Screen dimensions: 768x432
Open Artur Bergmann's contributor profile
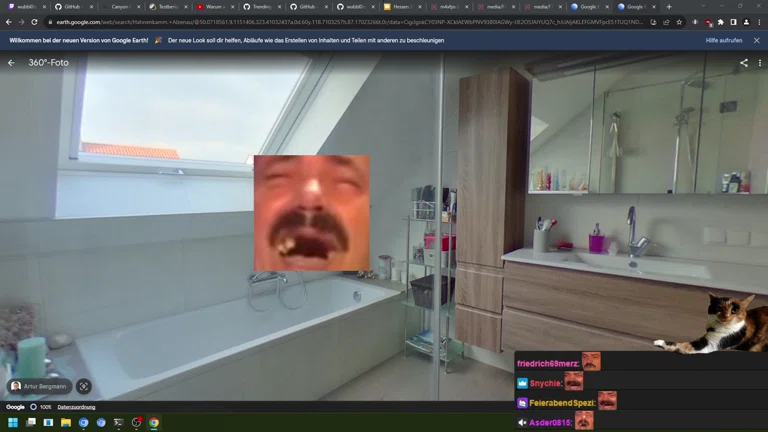tap(39, 386)
